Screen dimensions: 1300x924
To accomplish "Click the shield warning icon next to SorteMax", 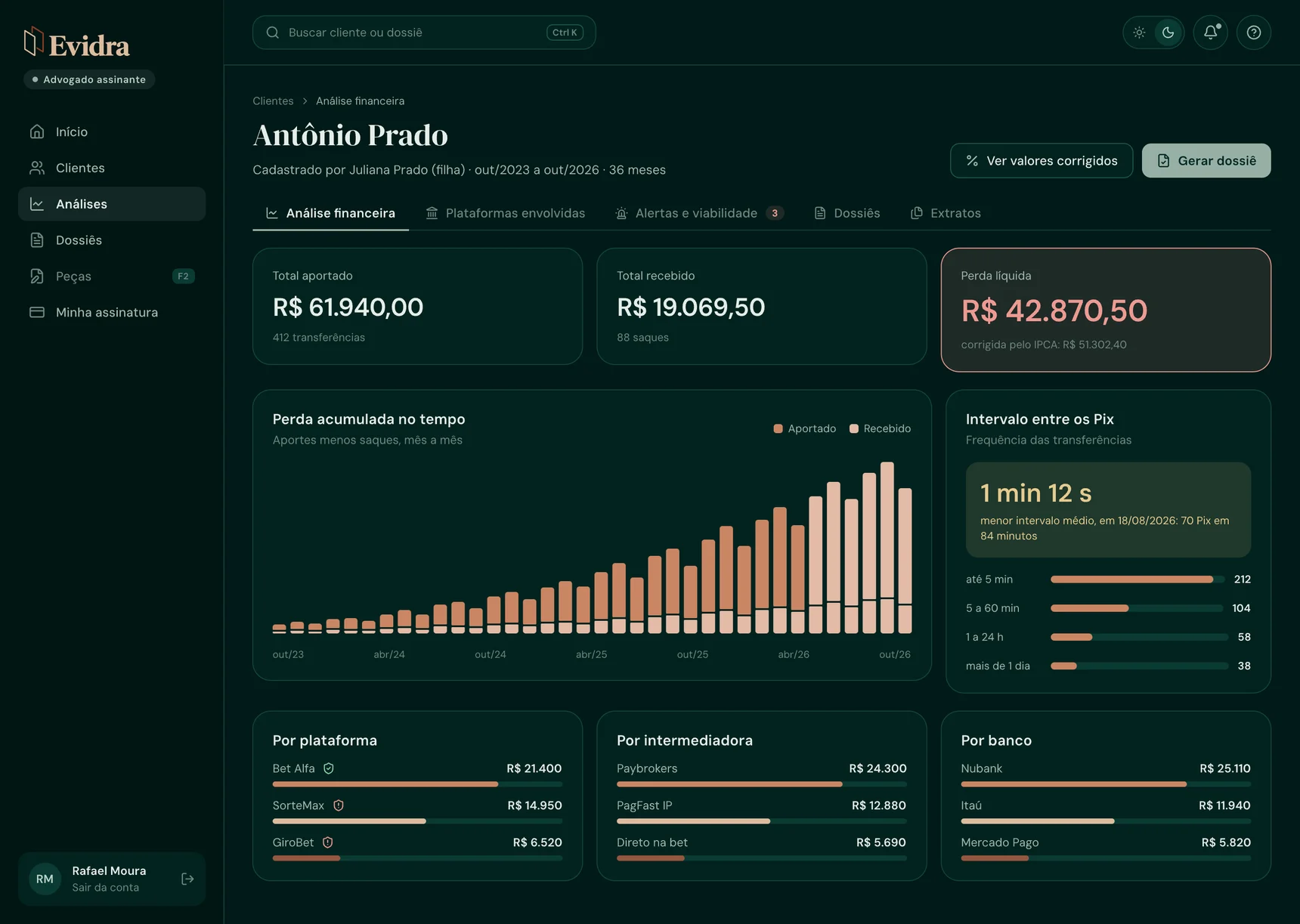I will (x=339, y=805).
